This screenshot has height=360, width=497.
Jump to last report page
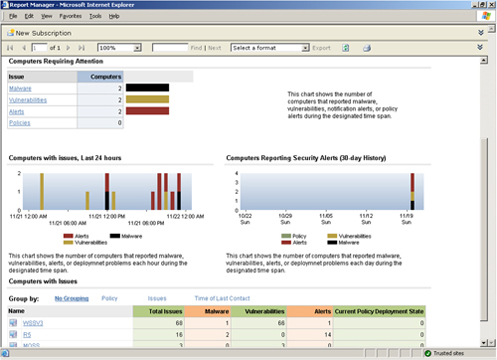tap(81, 48)
